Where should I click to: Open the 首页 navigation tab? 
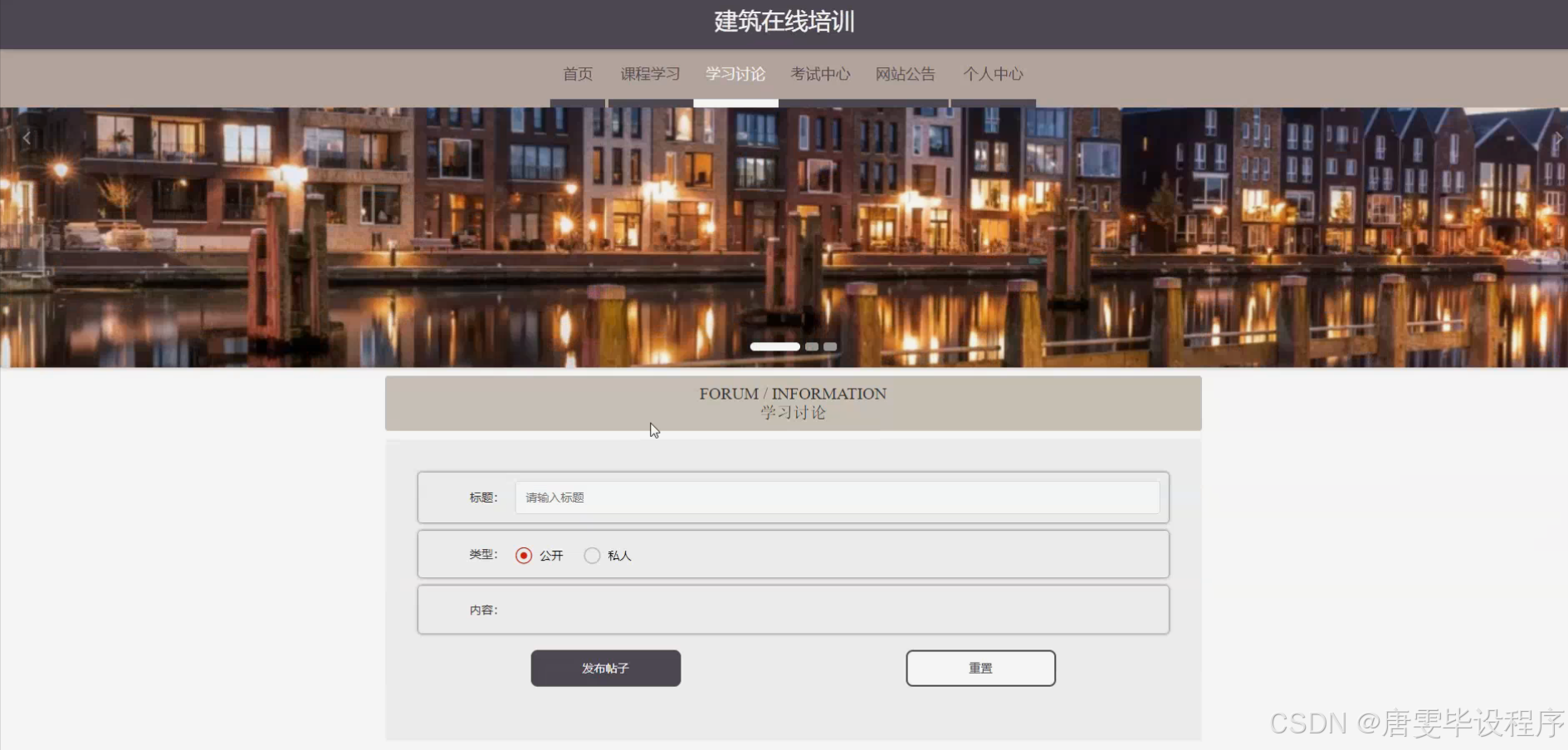click(578, 75)
